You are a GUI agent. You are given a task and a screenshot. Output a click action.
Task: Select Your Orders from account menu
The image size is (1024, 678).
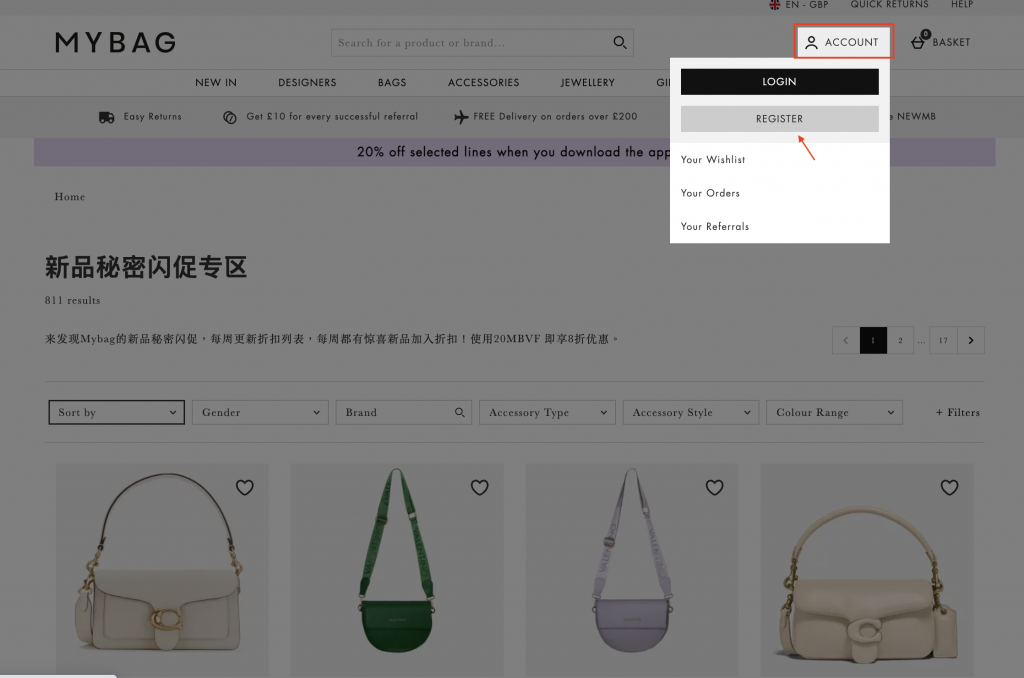coord(710,193)
